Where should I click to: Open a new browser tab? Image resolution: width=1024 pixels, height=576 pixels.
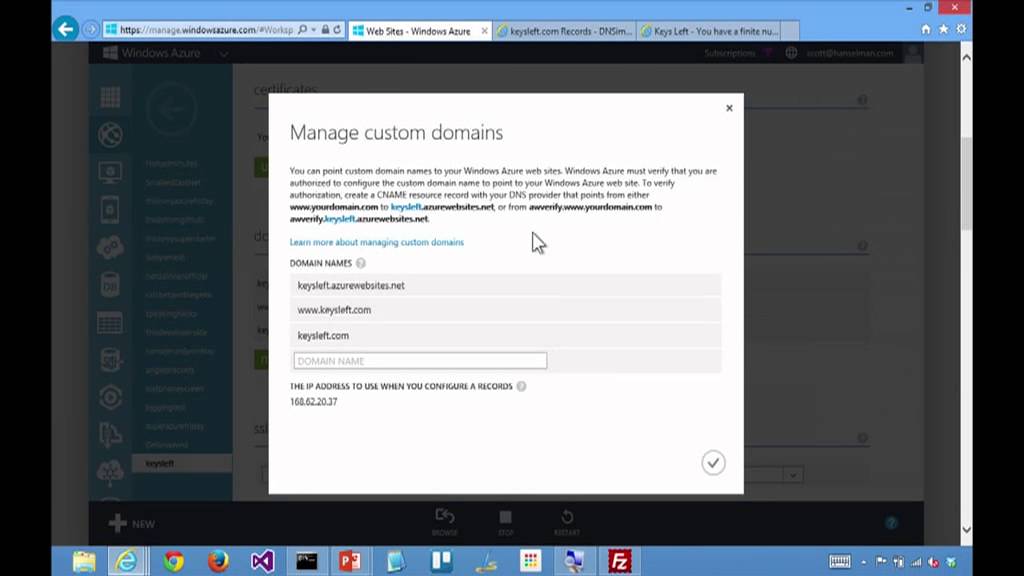(x=790, y=31)
